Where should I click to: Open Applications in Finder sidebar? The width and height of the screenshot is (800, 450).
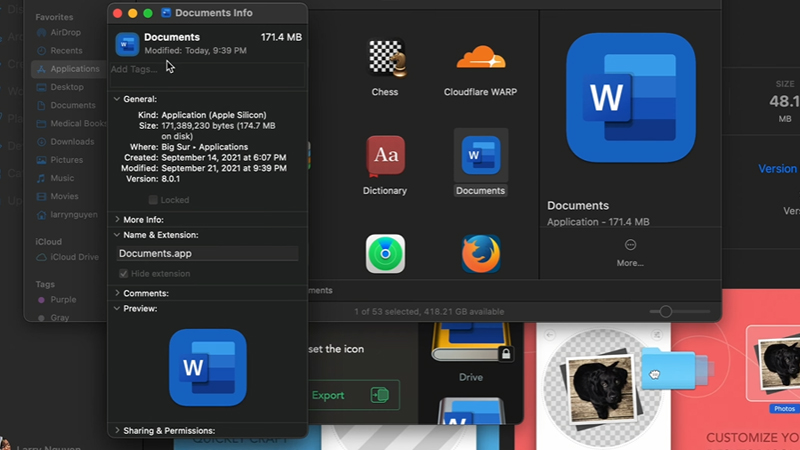[75, 69]
